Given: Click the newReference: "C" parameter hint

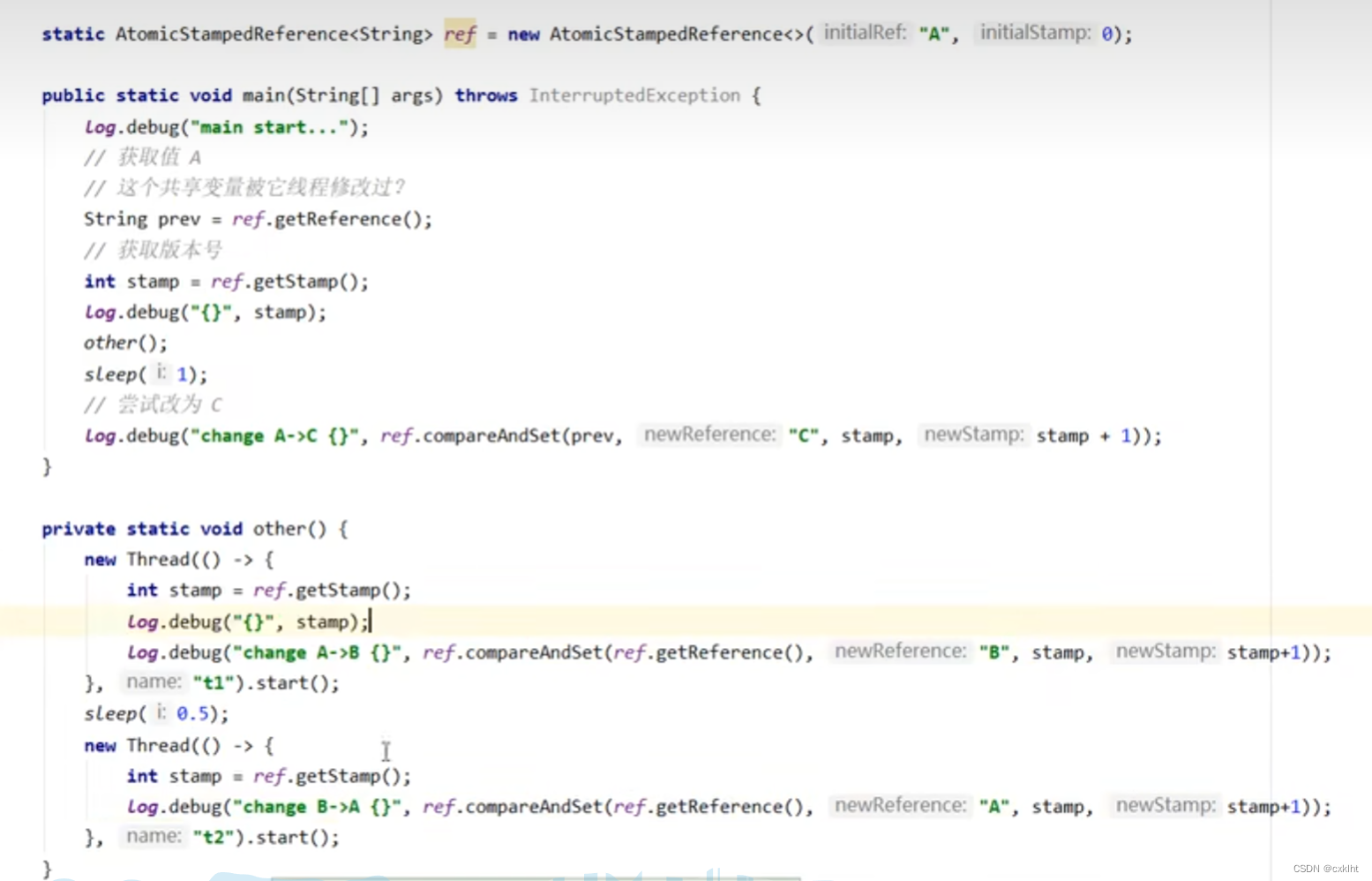Looking at the screenshot, I should tap(709, 434).
